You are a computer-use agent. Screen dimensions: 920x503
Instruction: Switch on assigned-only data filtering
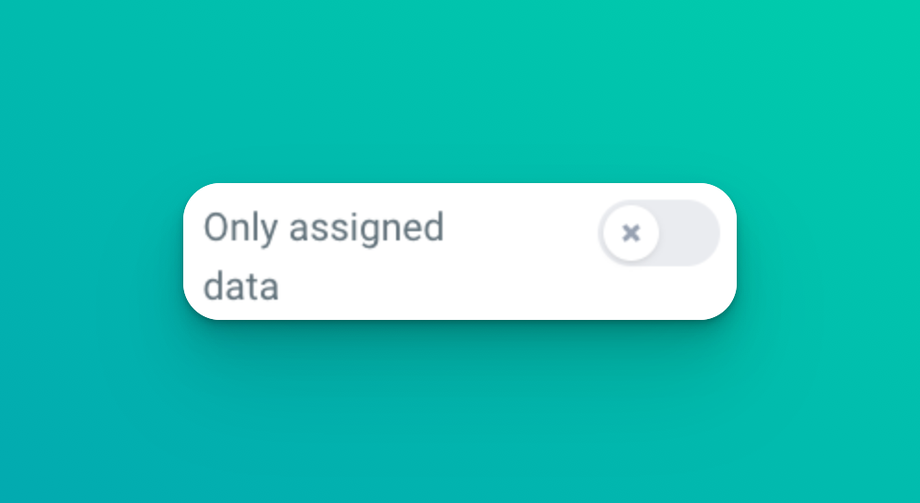pos(659,233)
